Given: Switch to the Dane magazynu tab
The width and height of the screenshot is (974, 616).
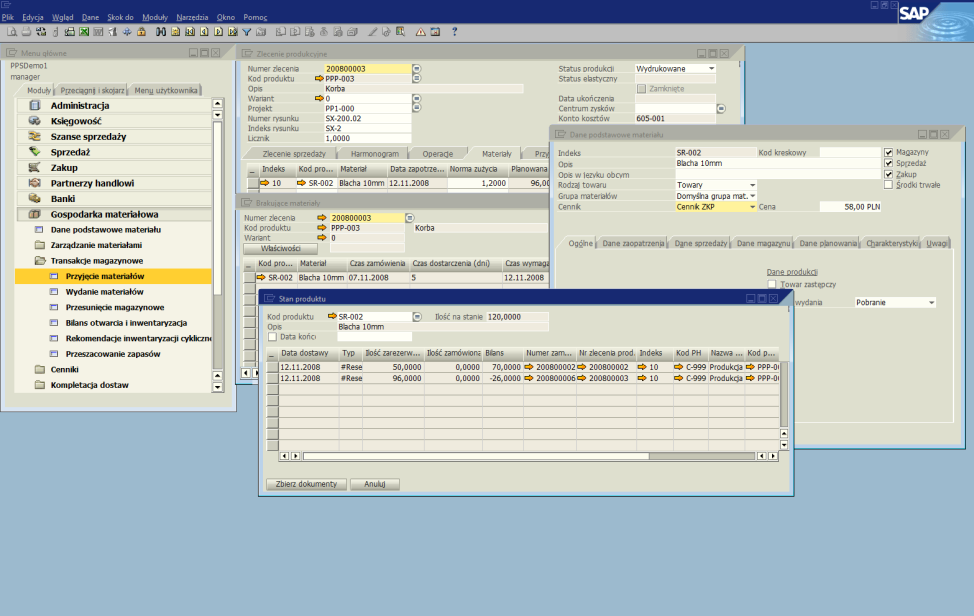Looking at the screenshot, I should pos(763,243).
